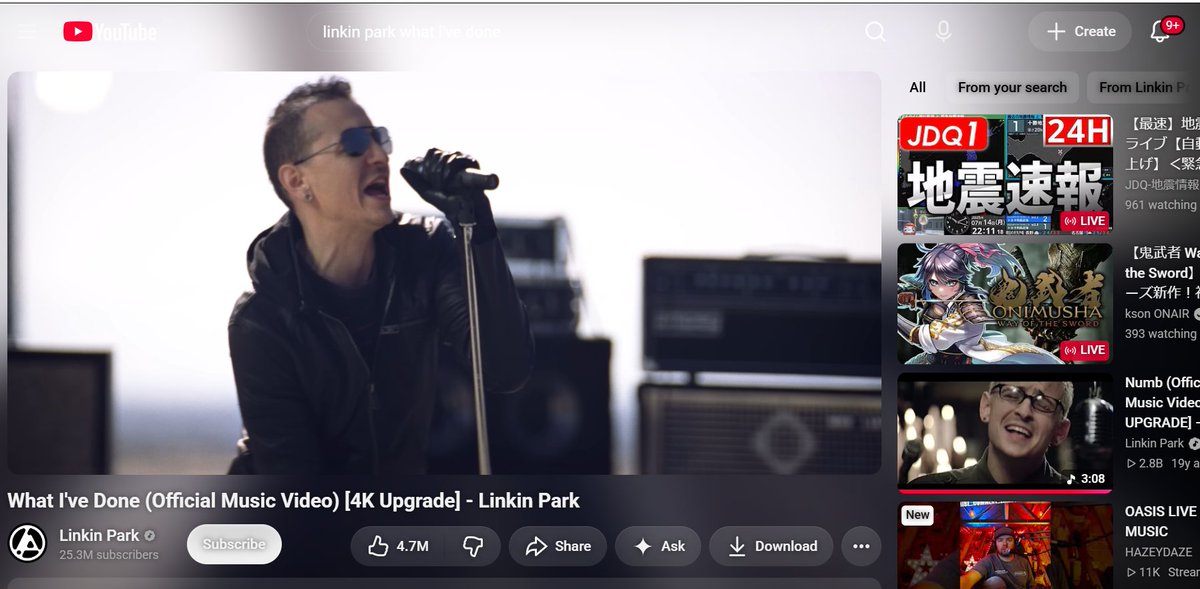Dislike the video with thumbs down
This screenshot has width=1200, height=589.
[473, 546]
